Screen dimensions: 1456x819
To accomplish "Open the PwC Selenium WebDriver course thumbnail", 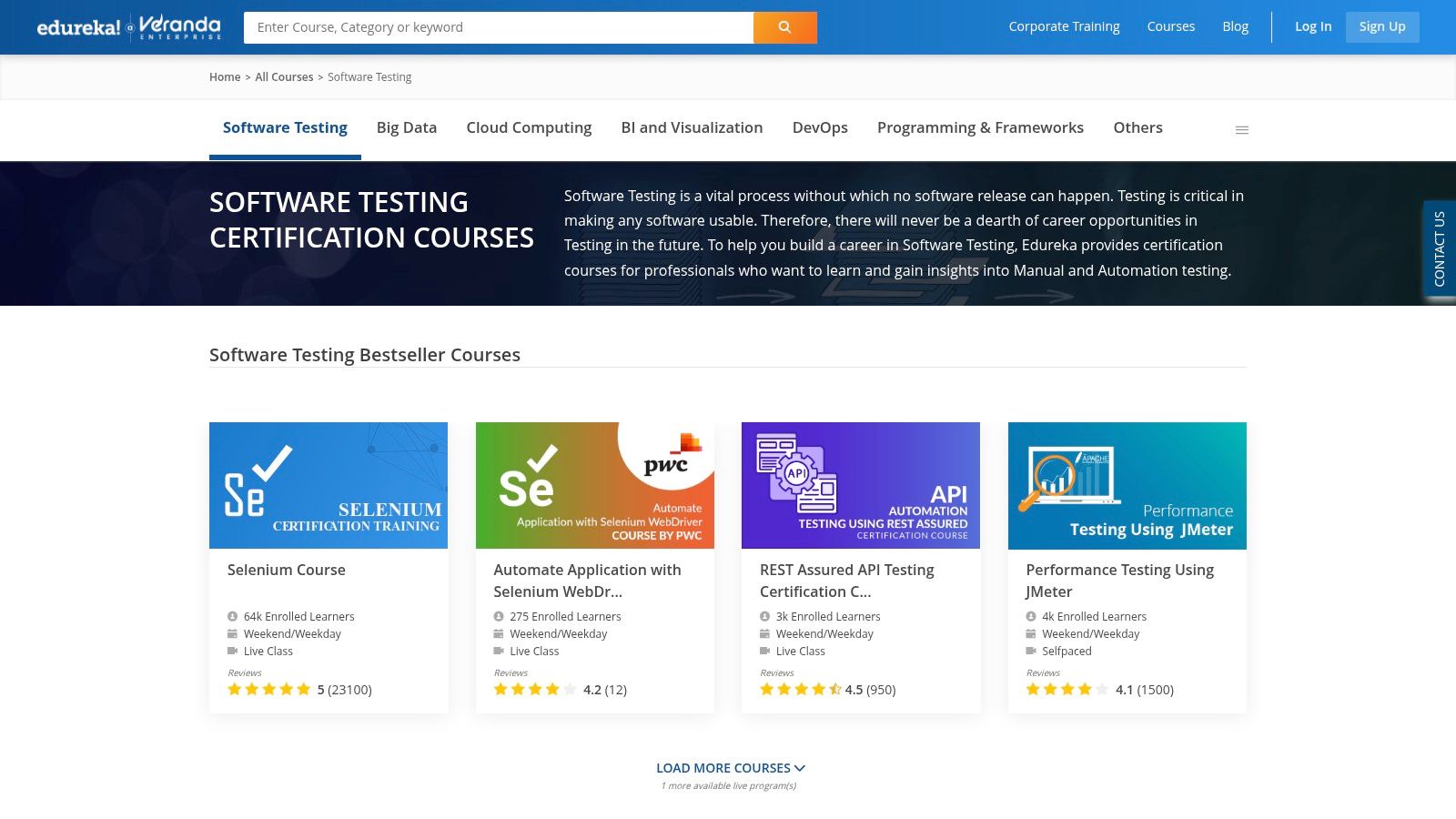I will coord(595,485).
